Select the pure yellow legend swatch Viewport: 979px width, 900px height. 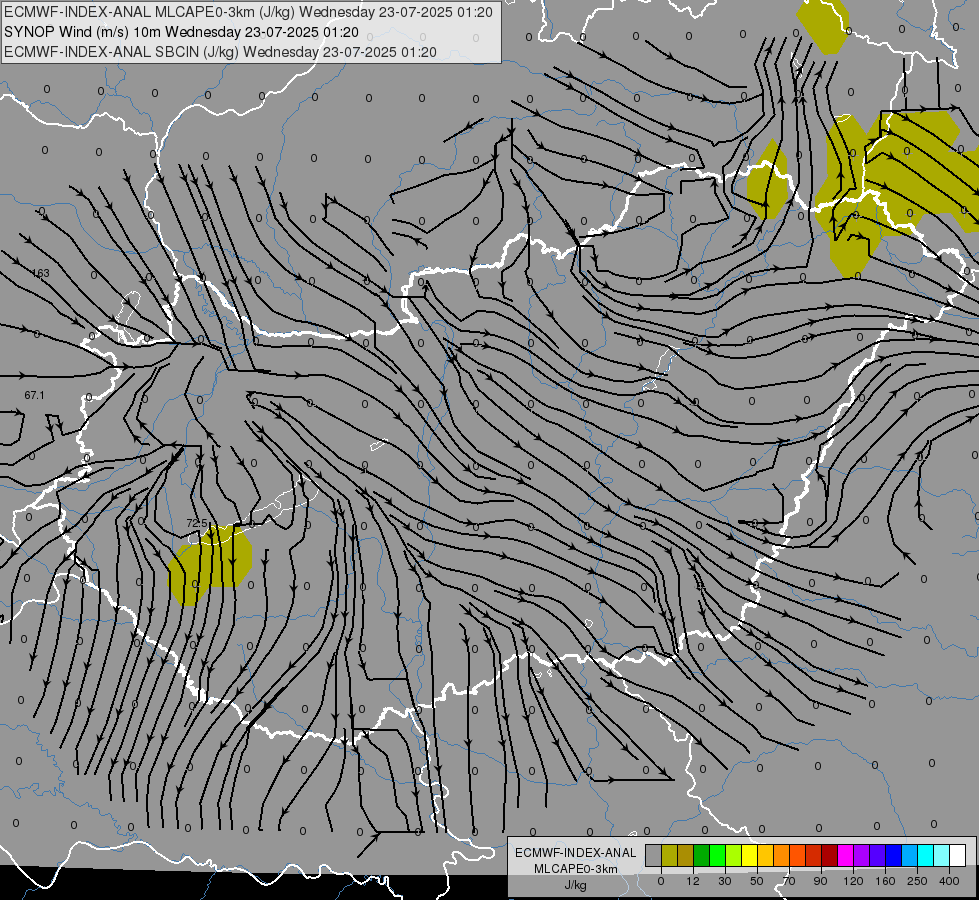749,855
